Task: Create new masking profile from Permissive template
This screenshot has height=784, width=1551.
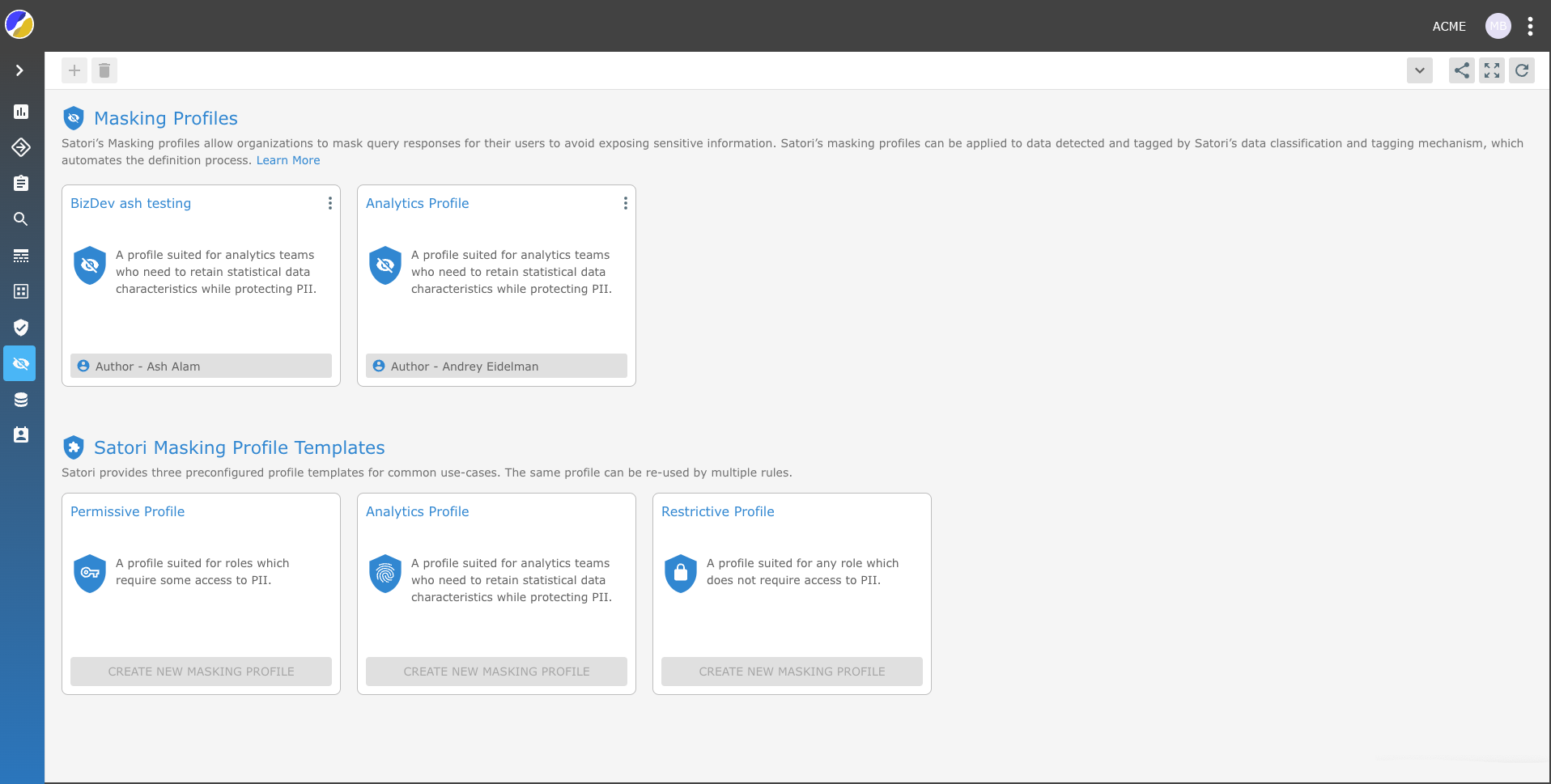Action: [x=201, y=672]
